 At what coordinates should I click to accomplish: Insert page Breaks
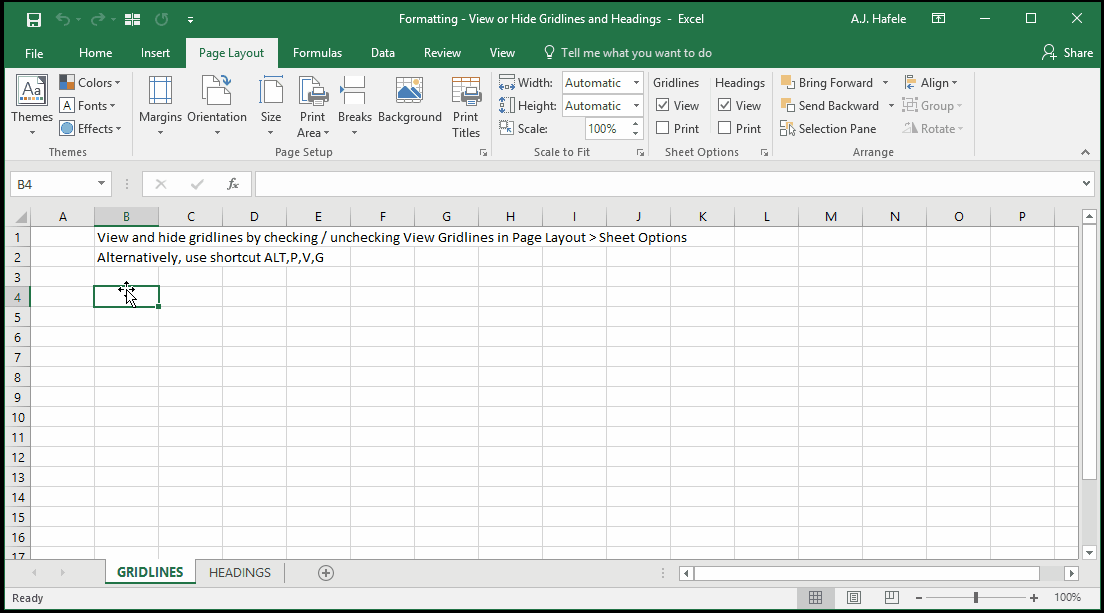point(354,106)
